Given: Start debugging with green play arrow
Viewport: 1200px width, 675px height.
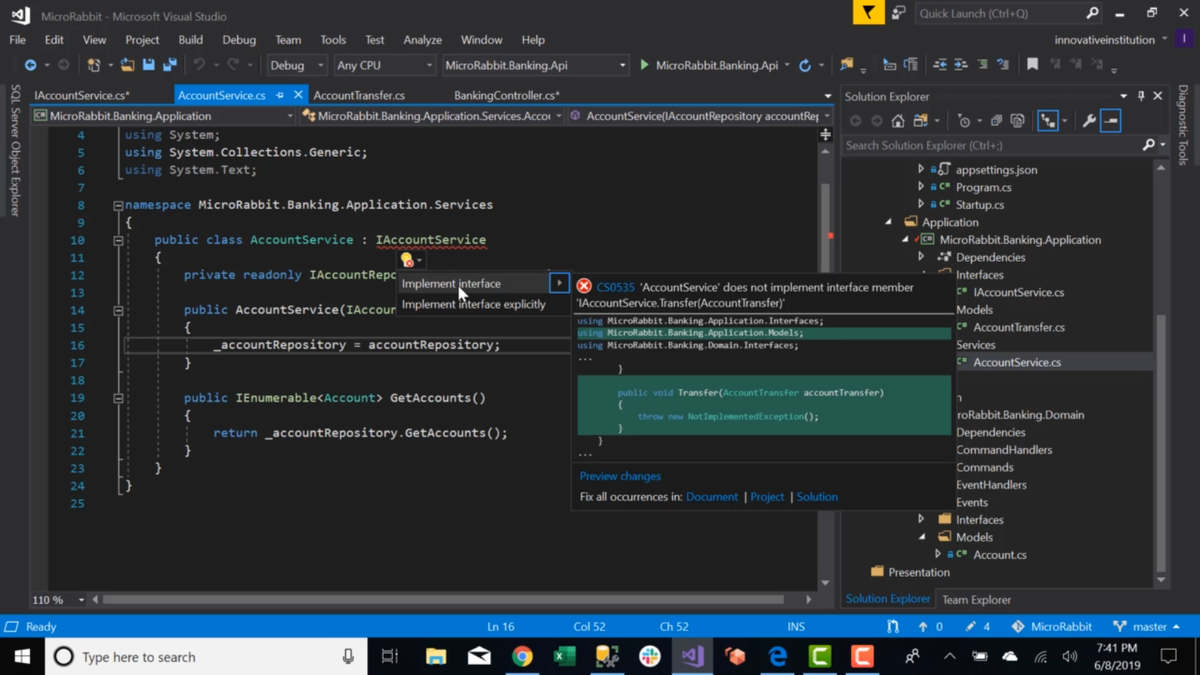Looking at the screenshot, I should tap(644, 65).
